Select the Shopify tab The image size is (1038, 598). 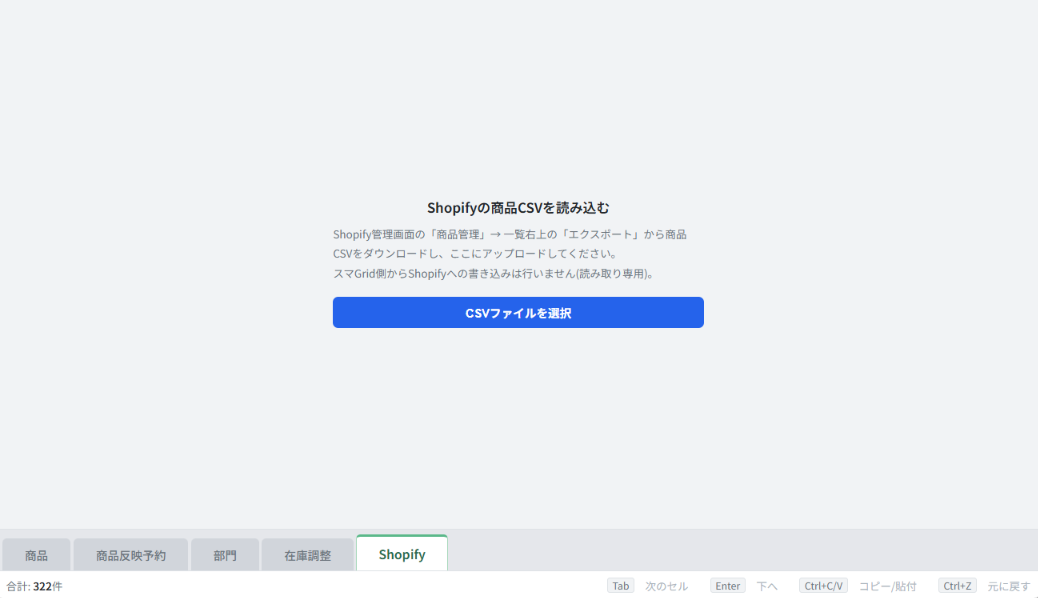[402, 554]
